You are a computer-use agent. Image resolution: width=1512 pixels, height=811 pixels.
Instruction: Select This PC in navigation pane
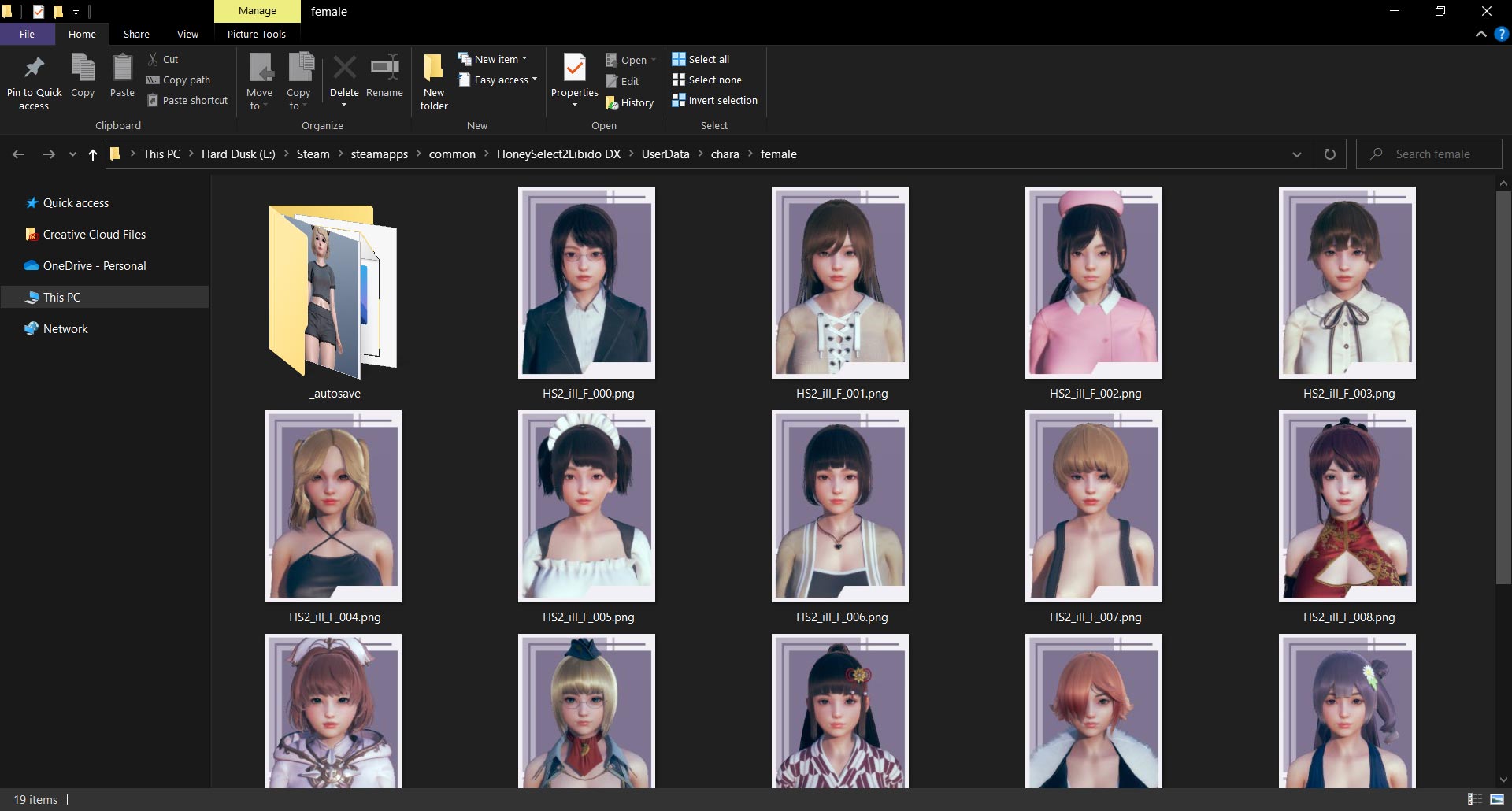(x=105, y=297)
